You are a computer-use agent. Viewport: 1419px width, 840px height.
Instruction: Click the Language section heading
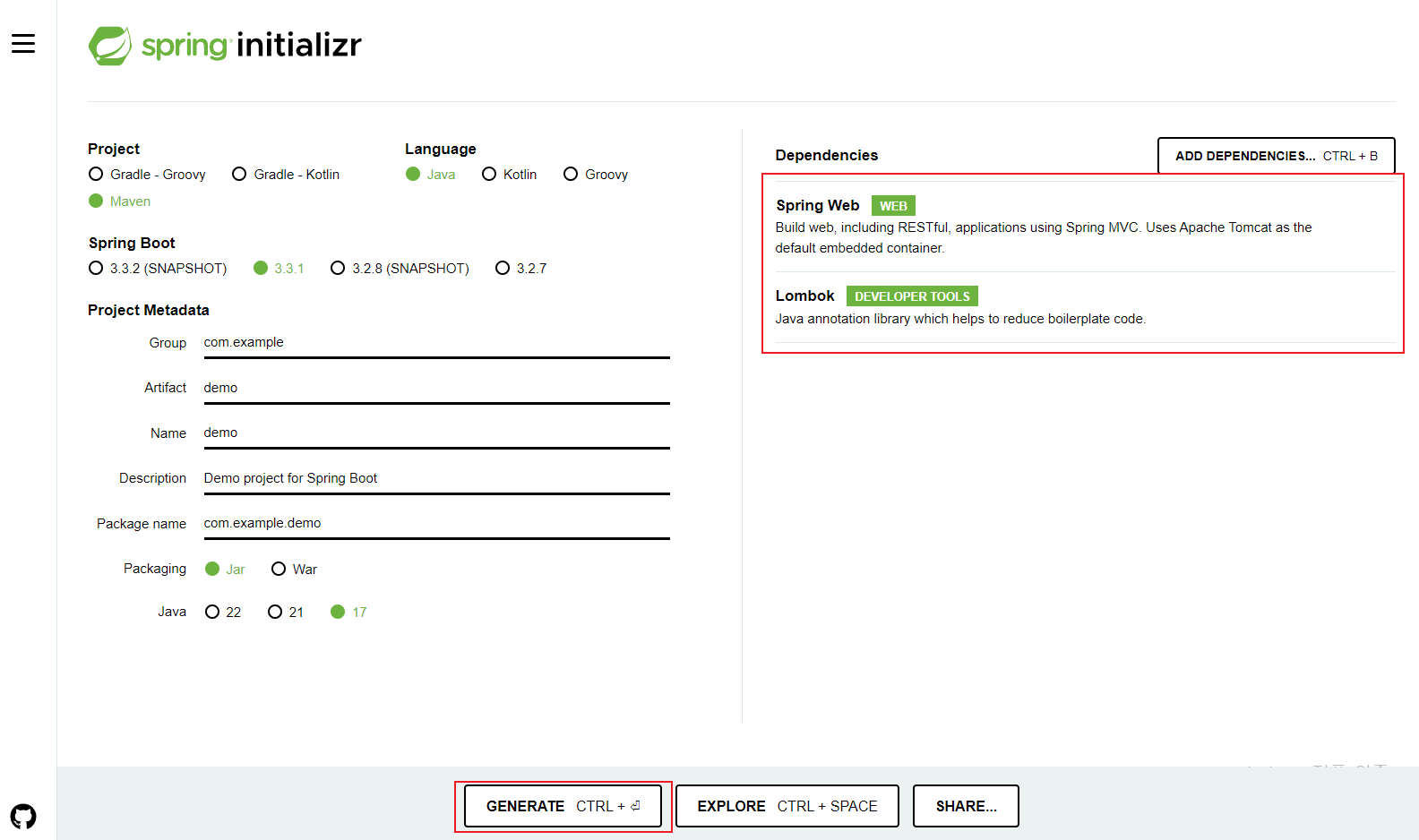441,150
